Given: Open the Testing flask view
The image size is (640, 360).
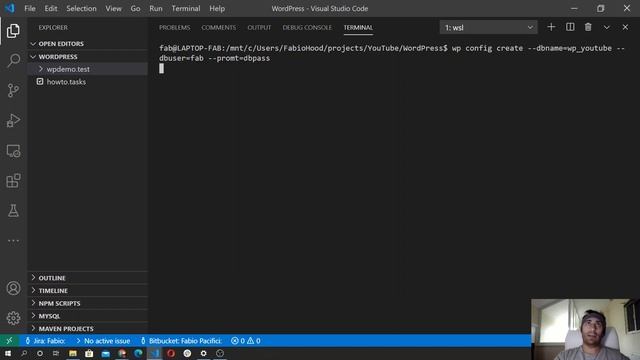Looking at the screenshot, I should pyautogui.click(x=13, y=211).
